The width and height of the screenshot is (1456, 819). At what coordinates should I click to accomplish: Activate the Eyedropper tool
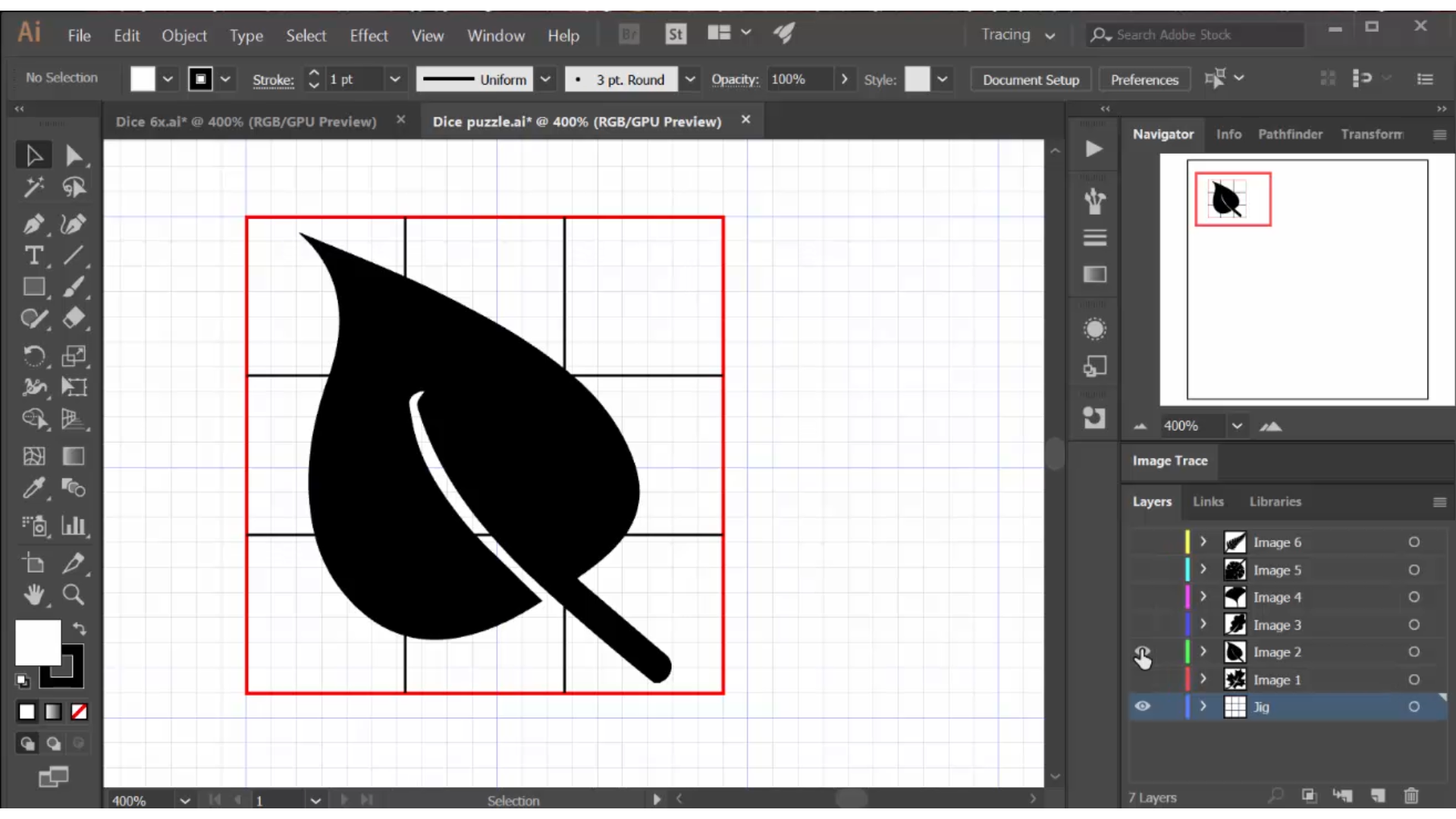[33, 488]
